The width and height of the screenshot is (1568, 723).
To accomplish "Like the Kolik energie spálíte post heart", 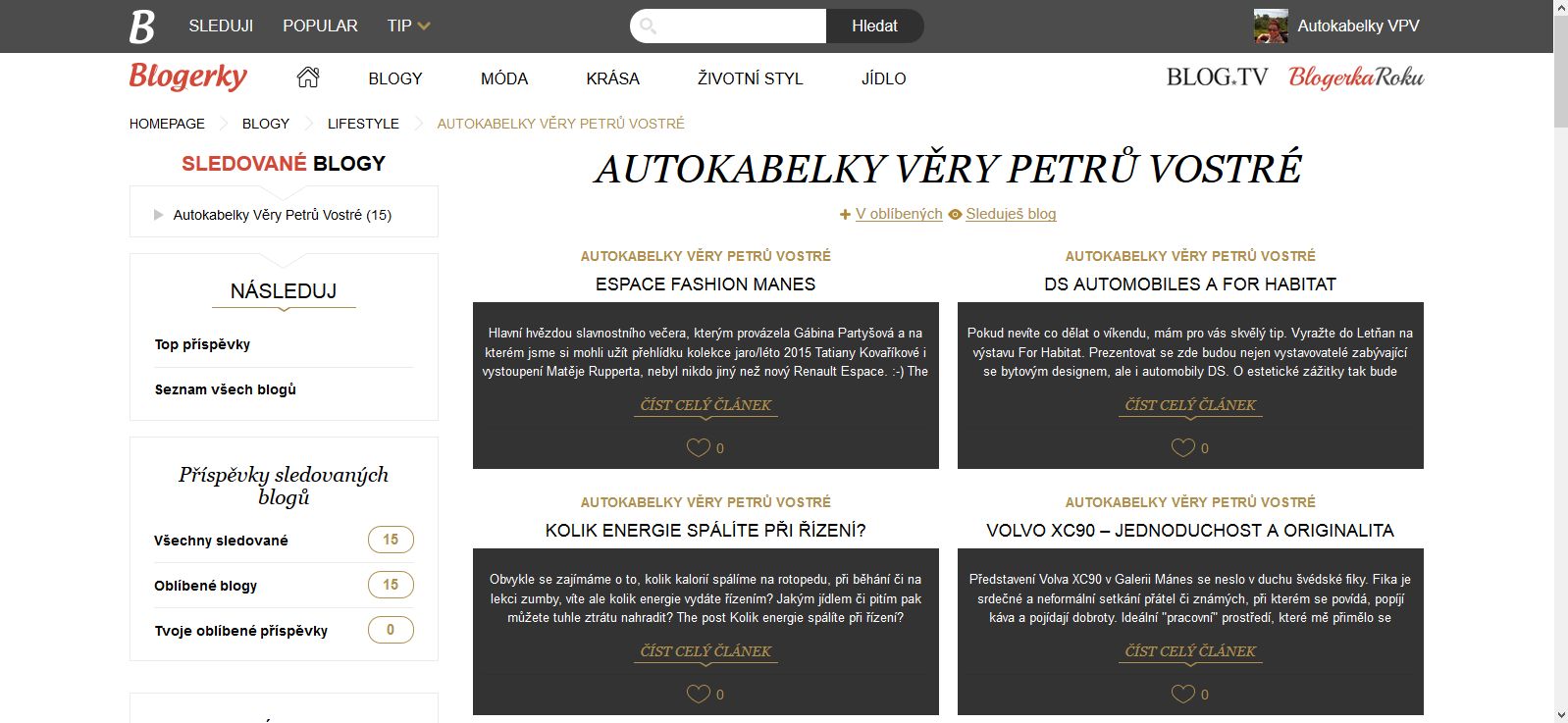I will click(x=698, y=695).
